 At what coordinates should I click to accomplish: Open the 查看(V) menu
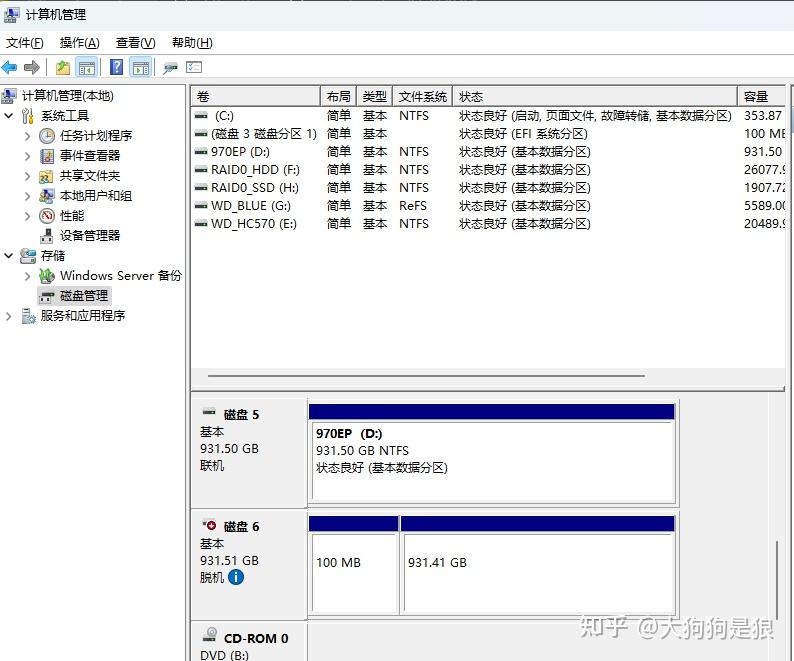click(135, 43)
